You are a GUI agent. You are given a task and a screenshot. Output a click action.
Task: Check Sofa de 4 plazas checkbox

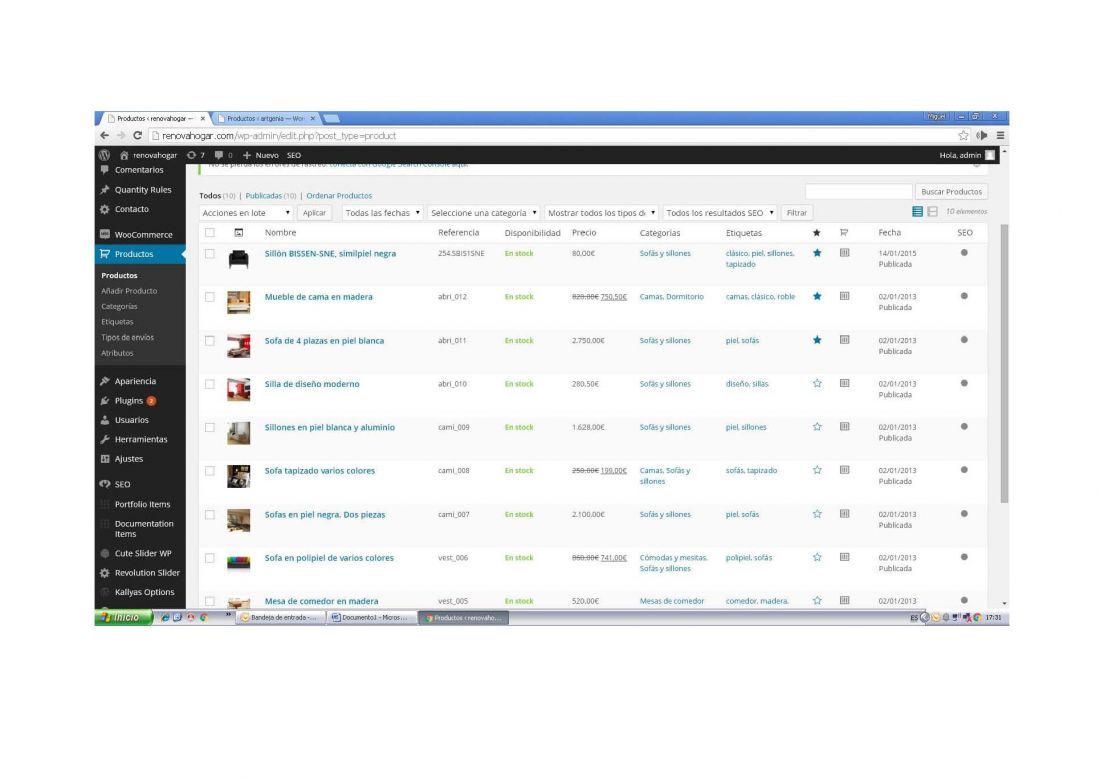(x=210, y=341)
